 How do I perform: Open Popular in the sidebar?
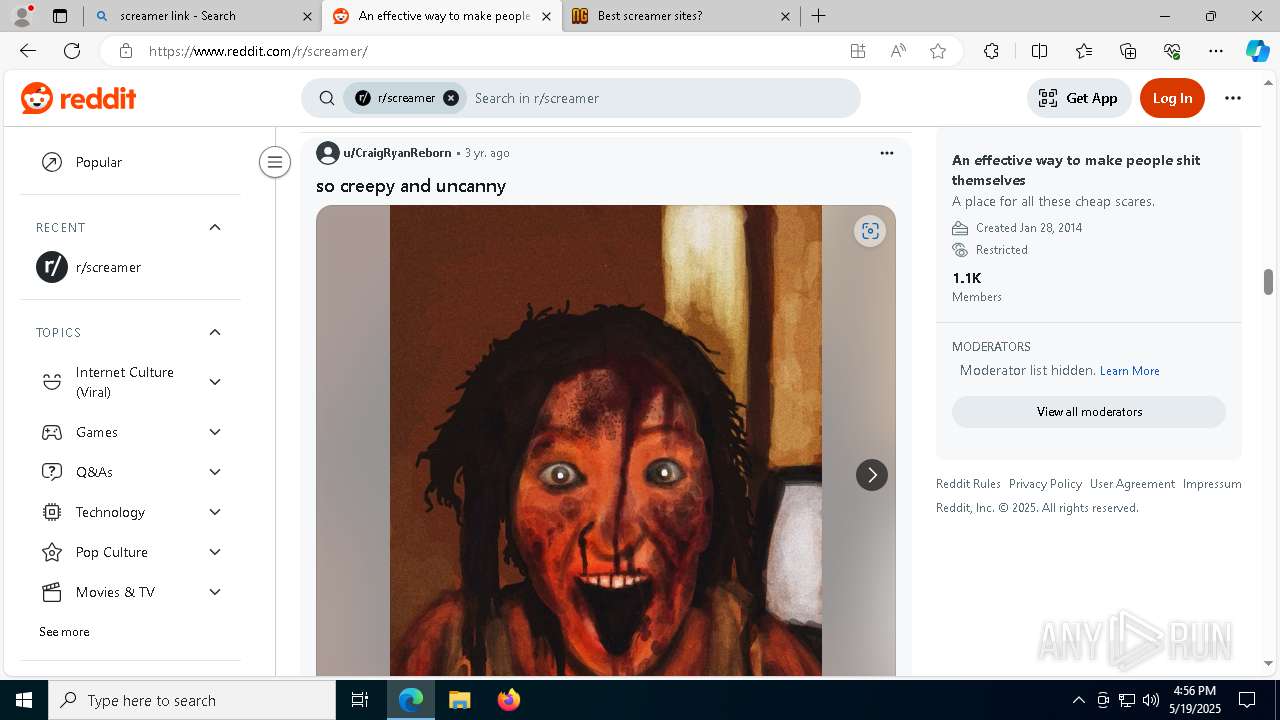tap(130, 162)
